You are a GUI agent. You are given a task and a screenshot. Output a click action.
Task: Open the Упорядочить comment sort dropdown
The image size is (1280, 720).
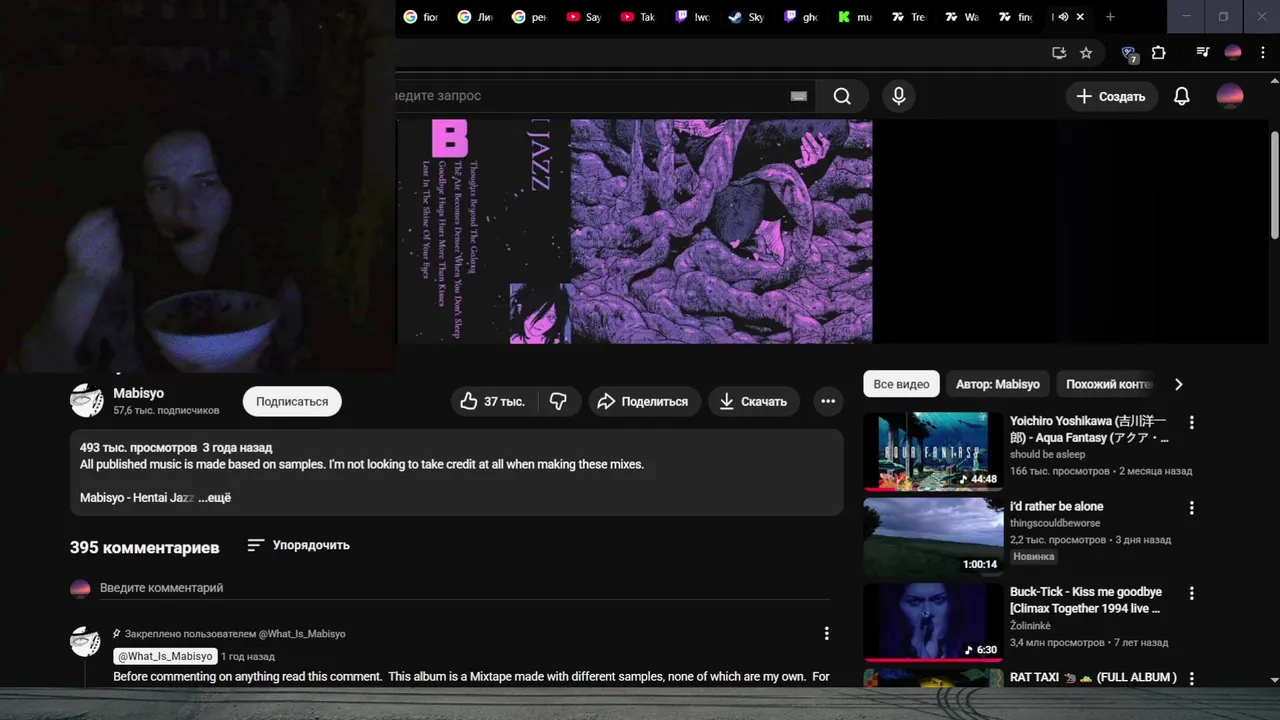[298, 545]
